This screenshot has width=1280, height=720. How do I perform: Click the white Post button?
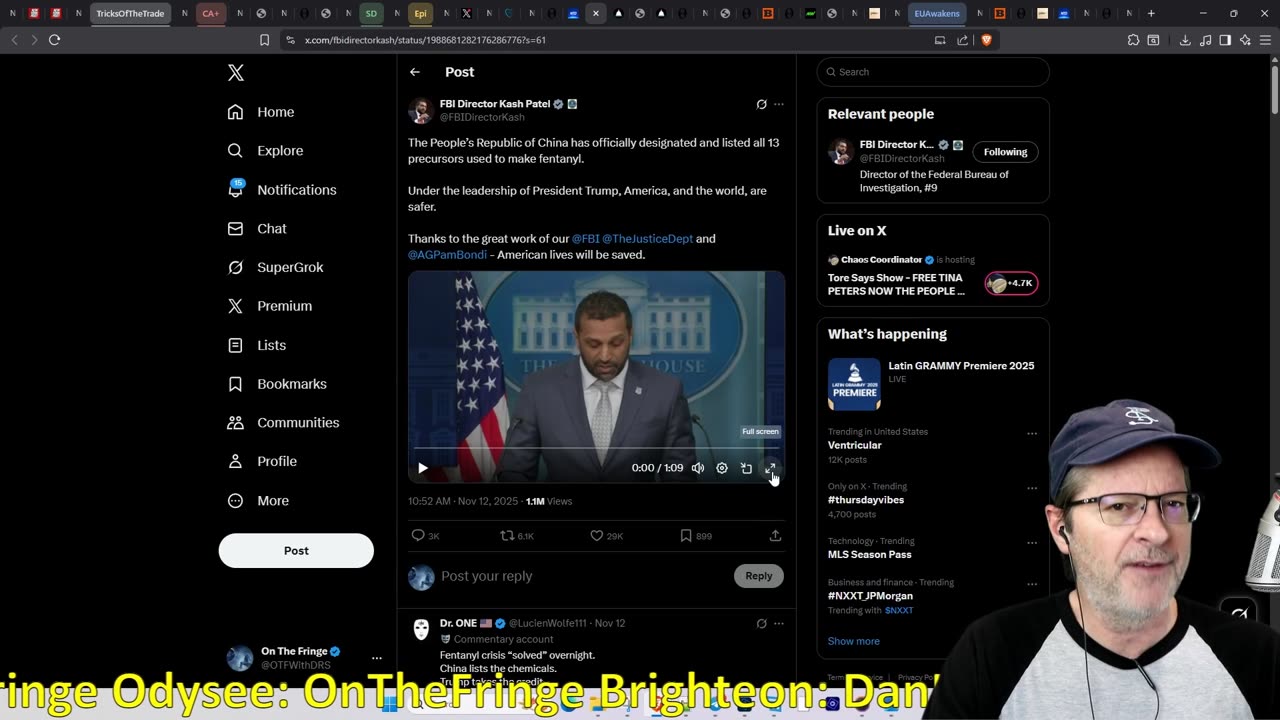[296, 551]
